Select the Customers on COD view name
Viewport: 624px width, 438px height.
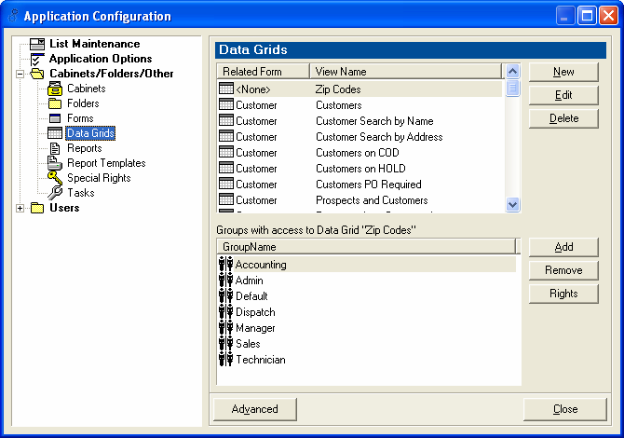tap(357, 153)
